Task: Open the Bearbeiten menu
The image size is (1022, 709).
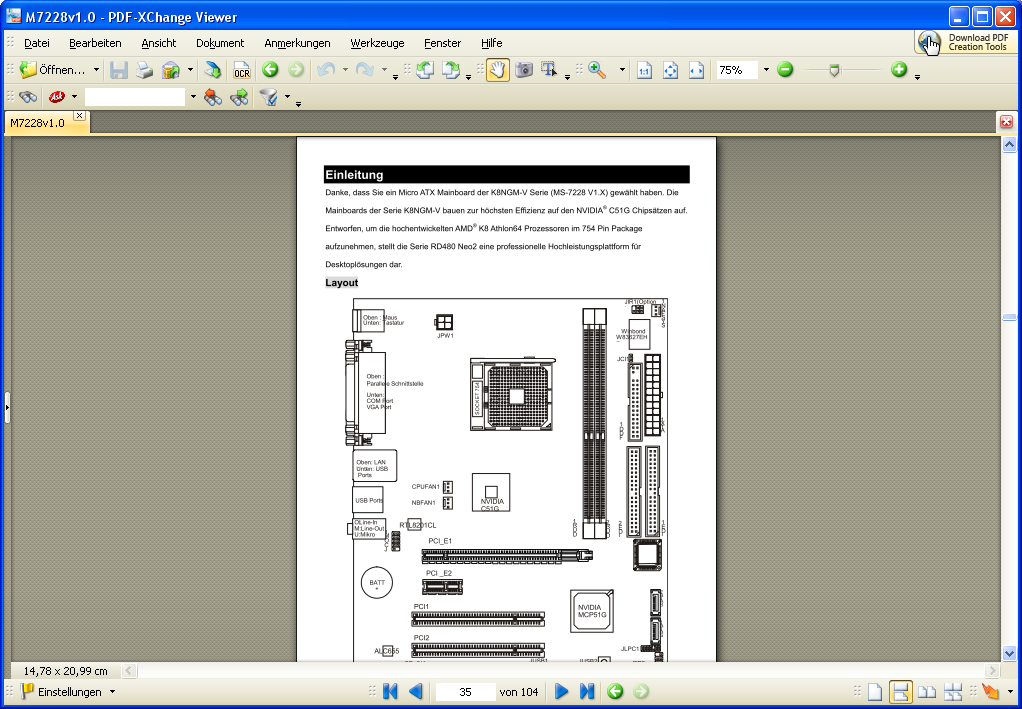Action: pyautogui.click(x=95, y=43)
